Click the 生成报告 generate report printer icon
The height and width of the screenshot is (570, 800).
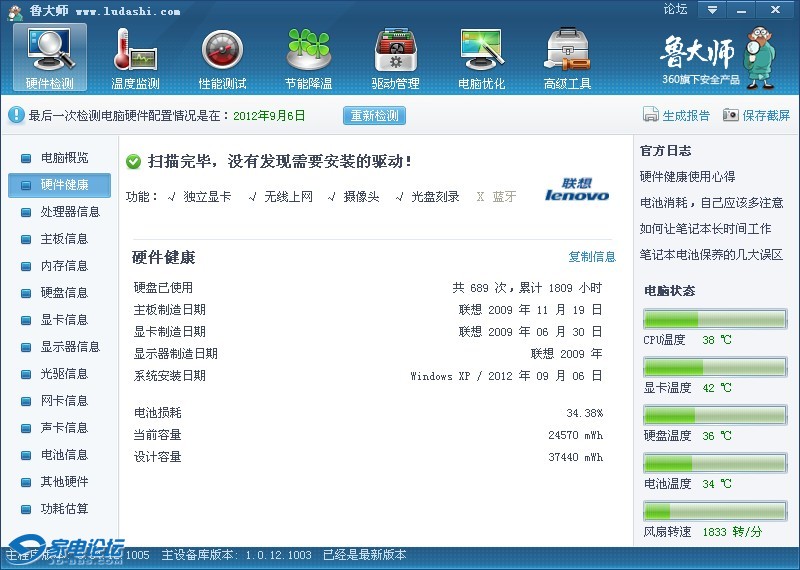pyautogui.click(x=651, y=115)
